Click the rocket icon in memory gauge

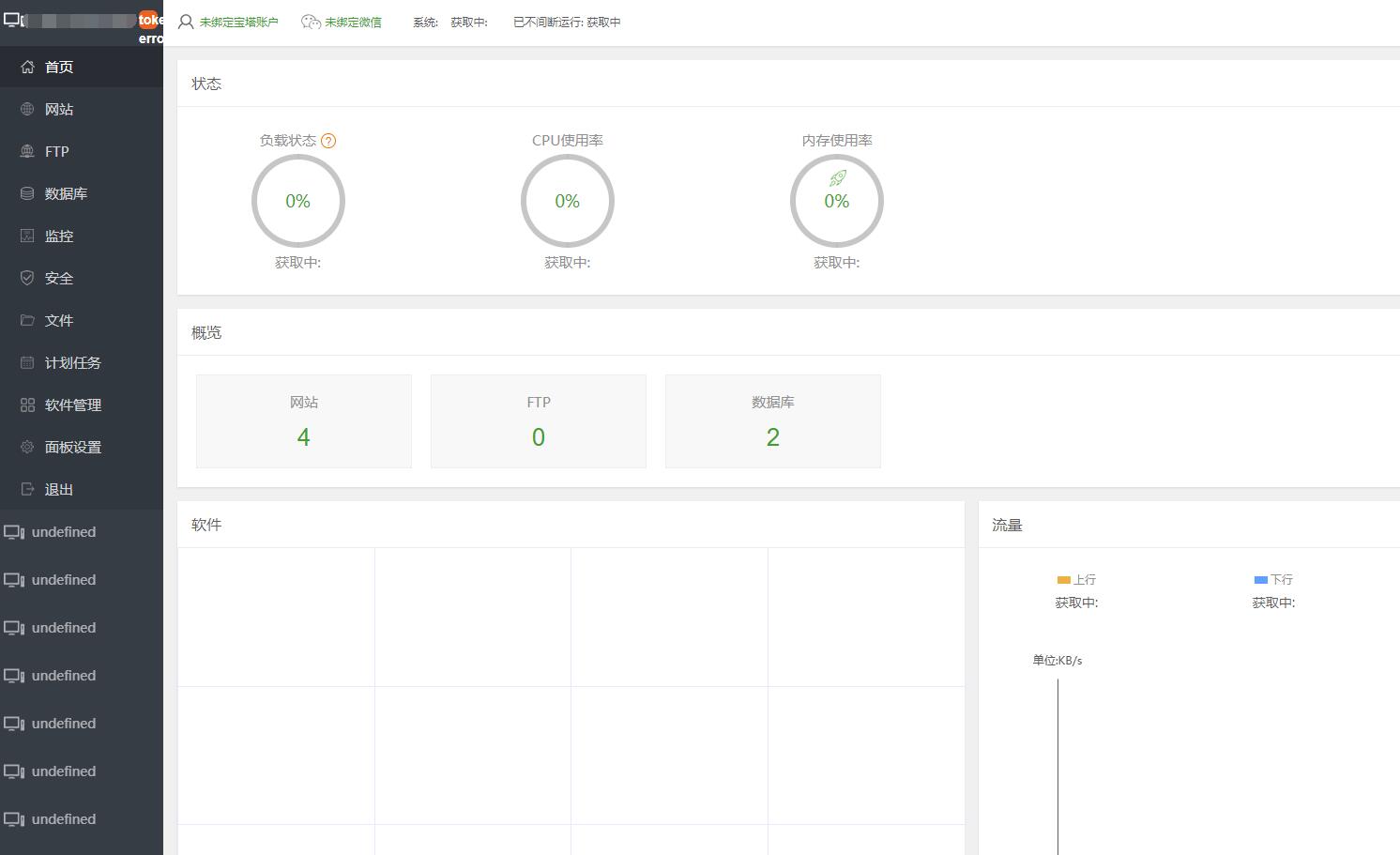[838, 178]
